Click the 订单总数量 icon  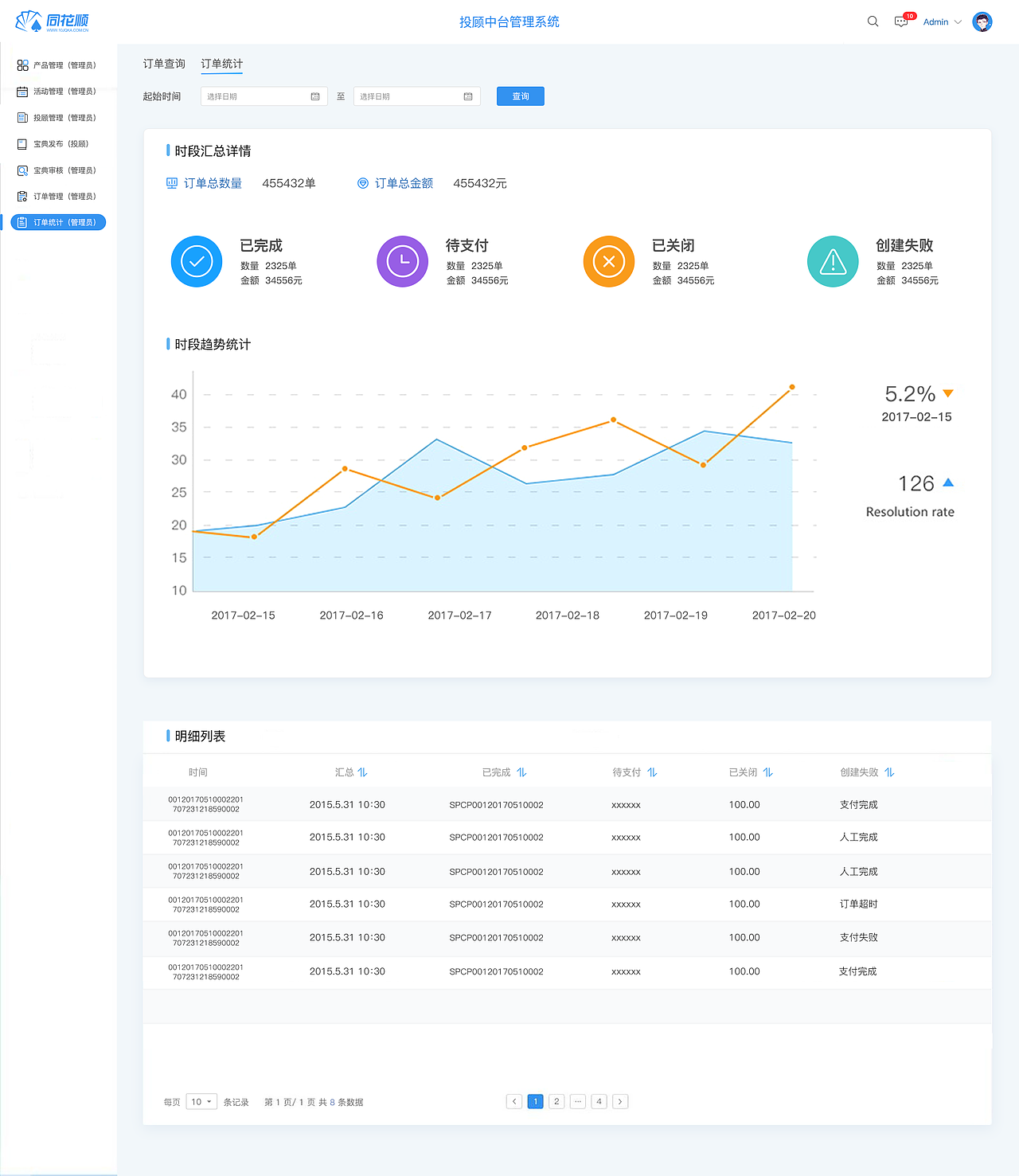coord(172,183)
